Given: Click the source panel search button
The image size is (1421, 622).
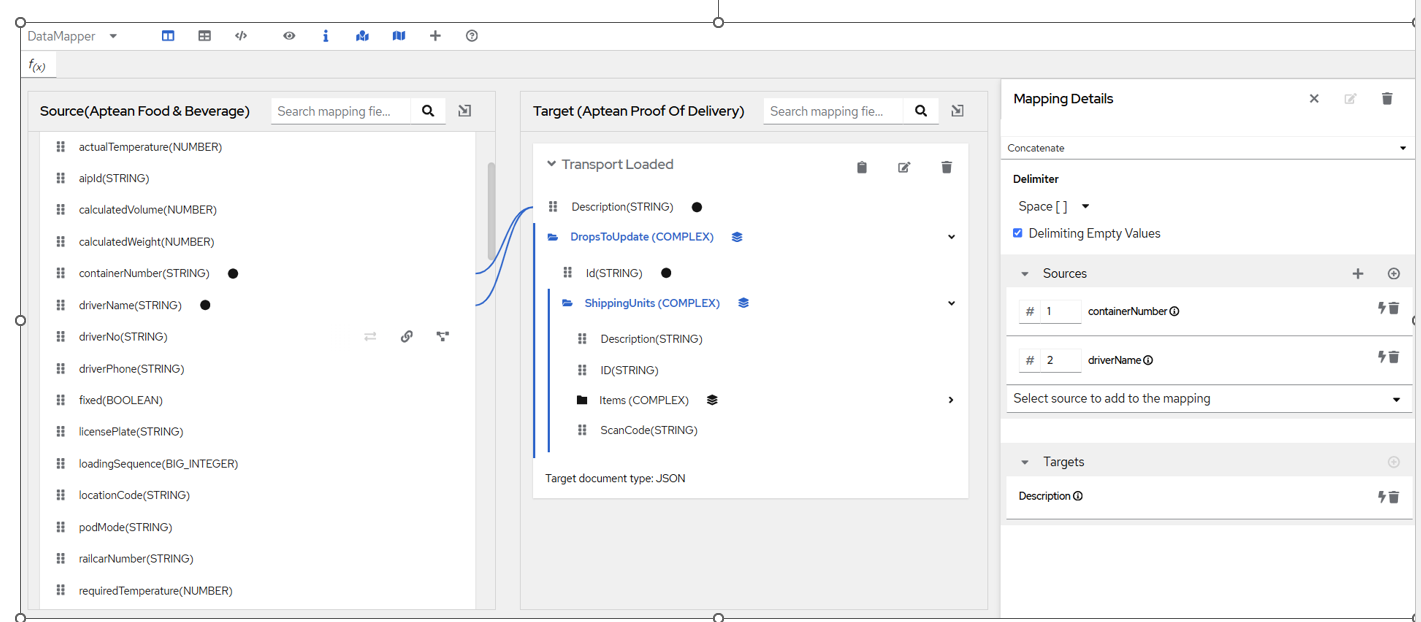Looking at the screenshot, I should 428,111.
